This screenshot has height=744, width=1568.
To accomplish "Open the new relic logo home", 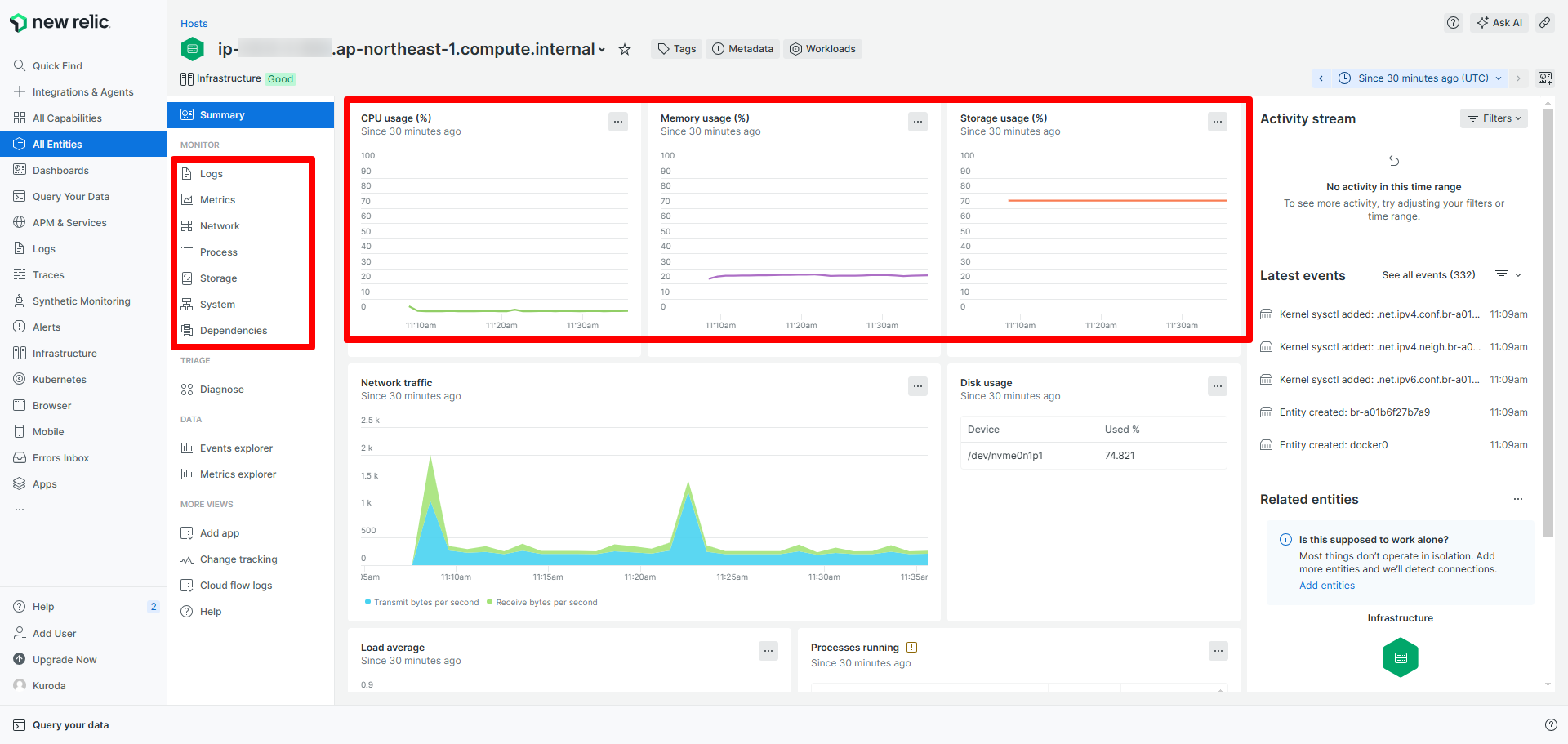I will [60, 23].
